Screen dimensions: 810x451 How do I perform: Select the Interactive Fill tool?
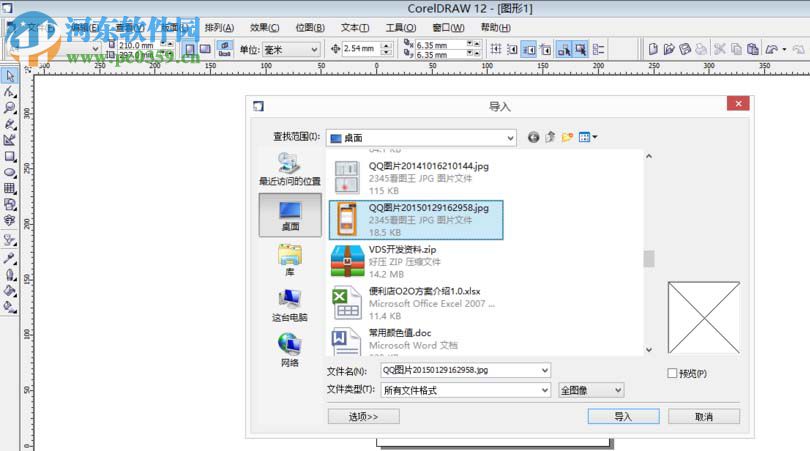(9, 307)
